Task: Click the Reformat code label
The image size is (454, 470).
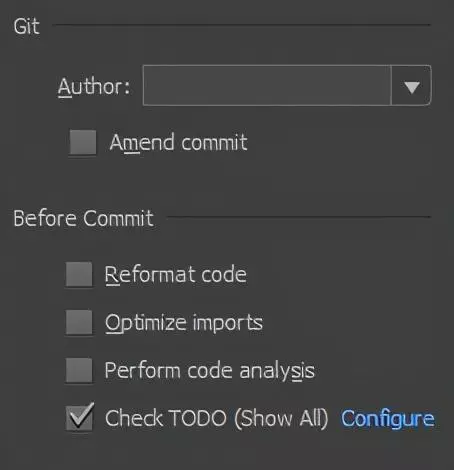Action: (x=176, y=275)
